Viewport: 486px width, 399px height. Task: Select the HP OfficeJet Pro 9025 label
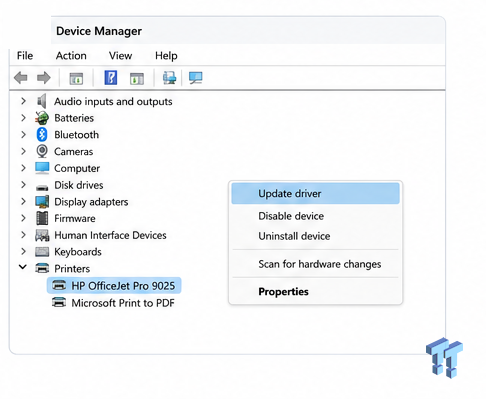point(123,286)
